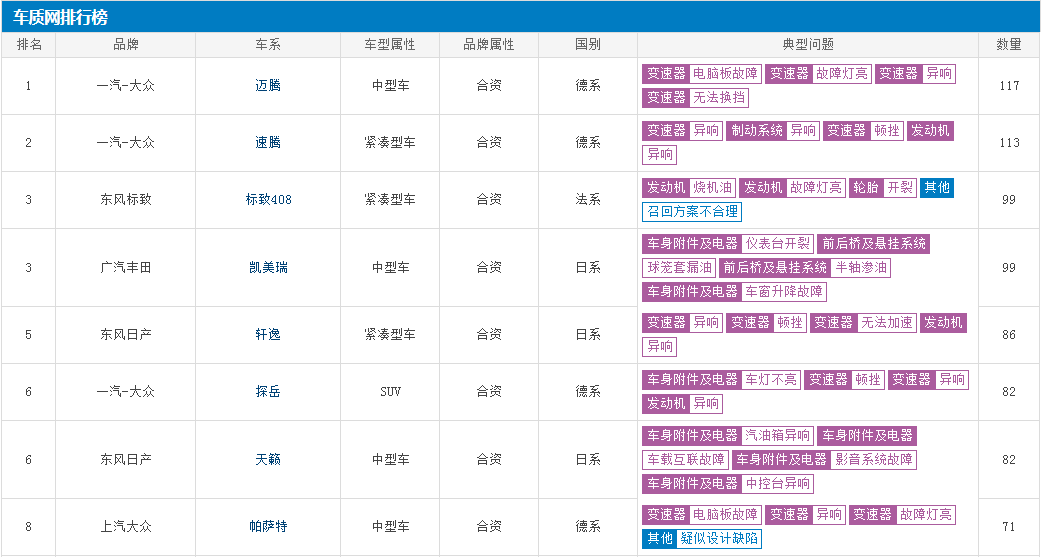Click the 典型问题 column header
This screenshot has height=557, width=1041.
pyautogui.click(x=808, y=44)
